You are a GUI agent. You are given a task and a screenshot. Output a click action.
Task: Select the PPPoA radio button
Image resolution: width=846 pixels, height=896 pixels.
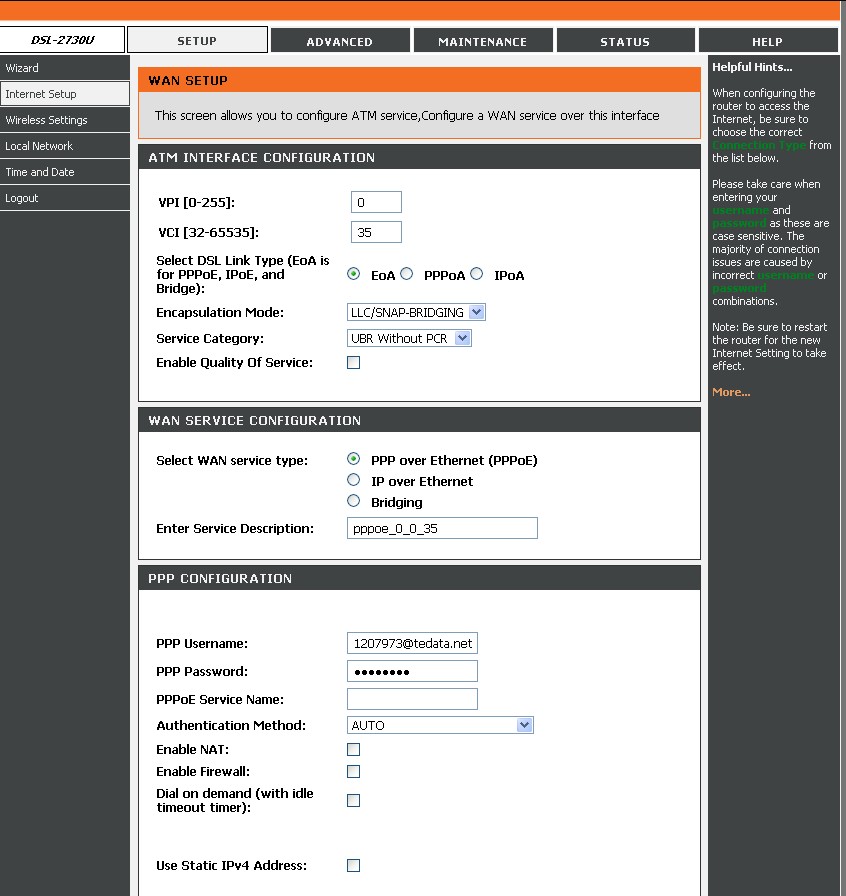click(406, 274)
